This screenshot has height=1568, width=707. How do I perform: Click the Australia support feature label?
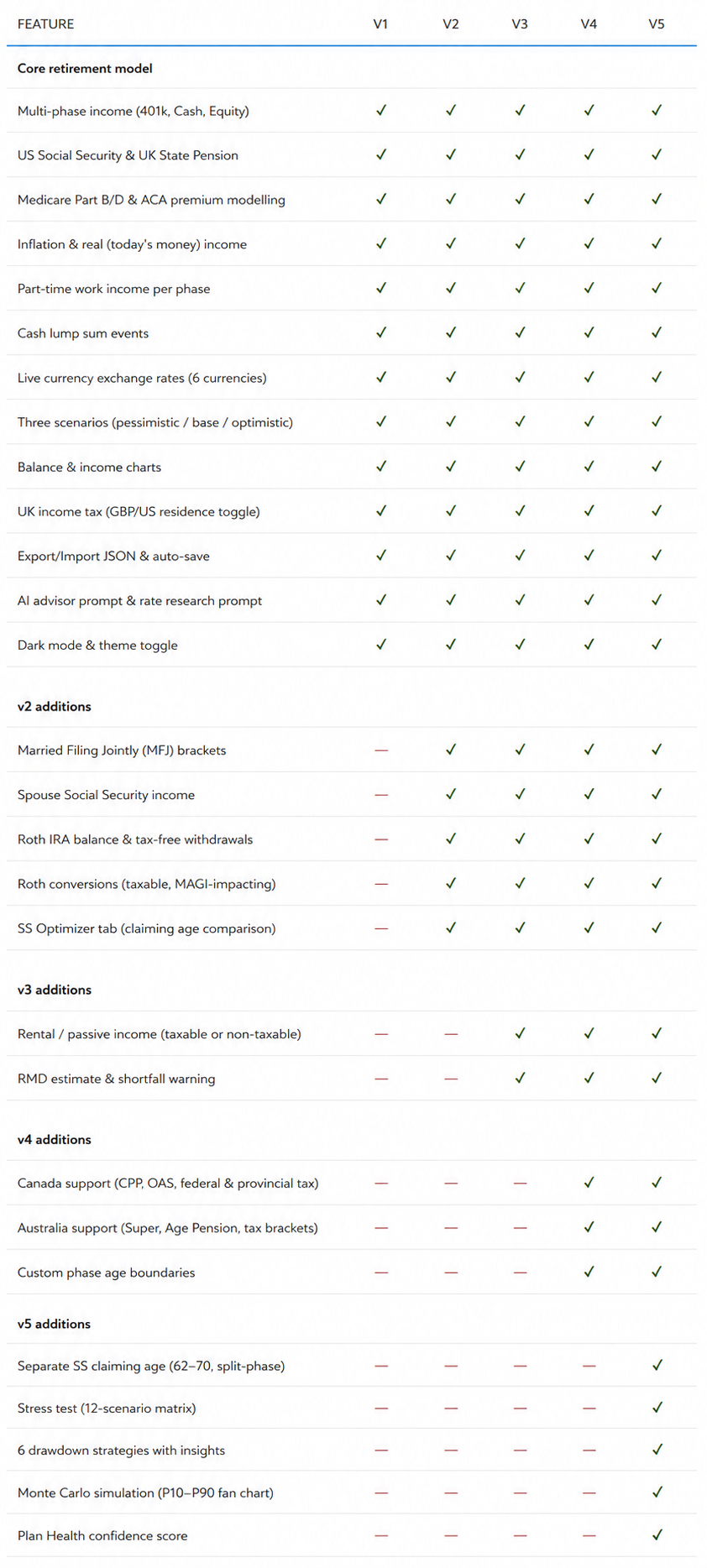click(x=168, y=1228)
